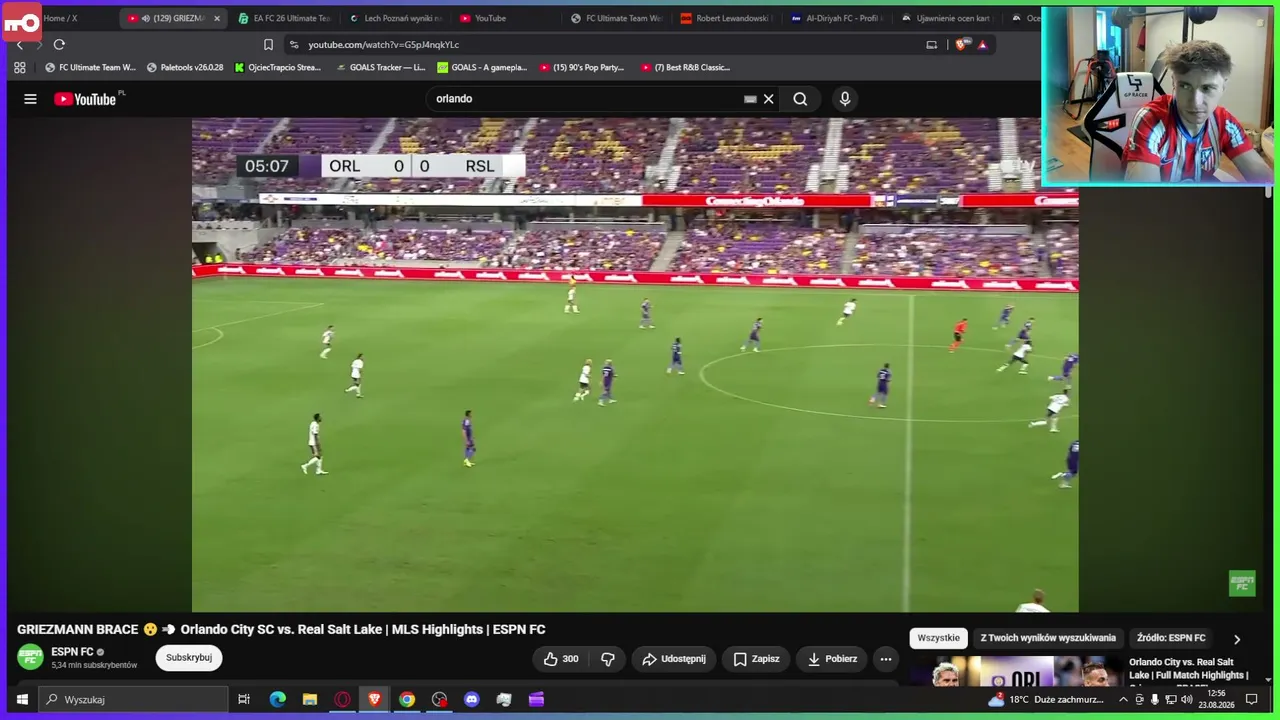1280x720 pixels.
Task: Open the recommended Orlando City highlights thumbnail
Action: click(1015, 672)
